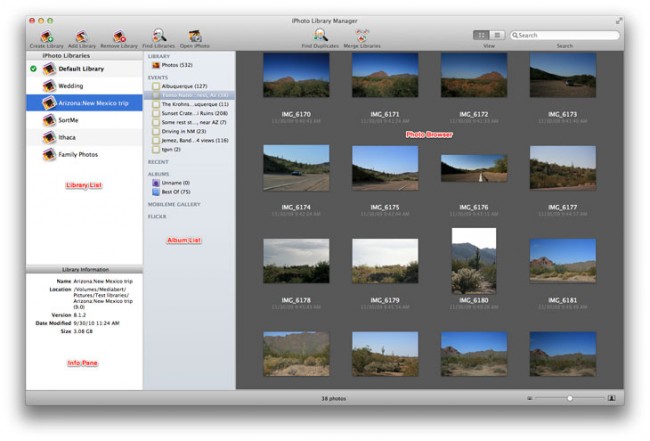Select the Default Library entry
The width and height of the screenshot is (650, 441).
point(82,69)
